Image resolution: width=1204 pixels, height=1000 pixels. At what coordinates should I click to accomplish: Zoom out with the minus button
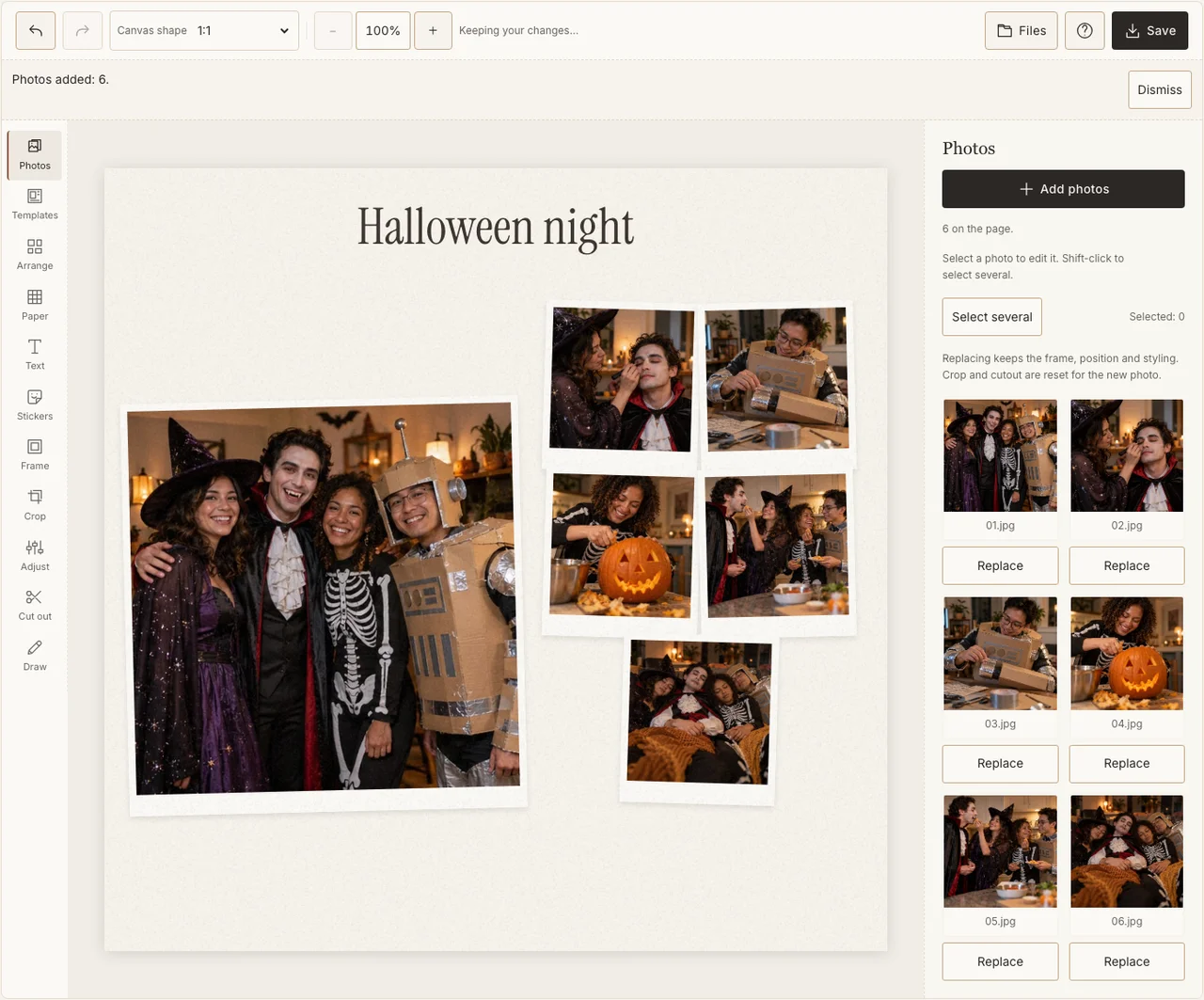coord(333,31)
